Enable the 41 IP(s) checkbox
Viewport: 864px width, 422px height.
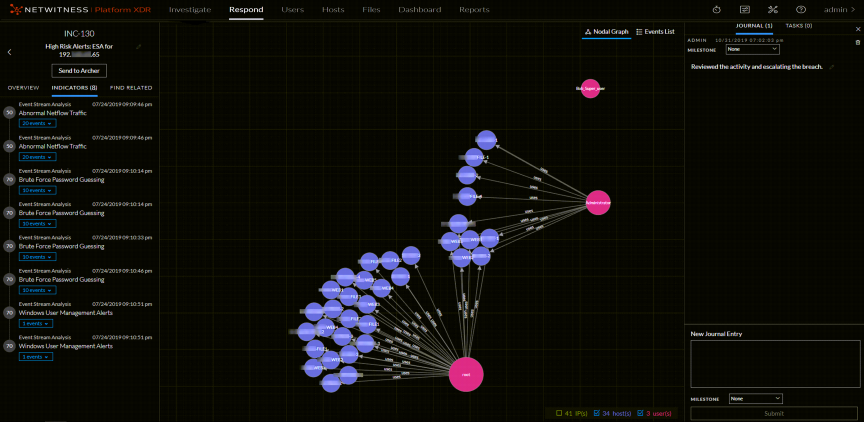click(559, 413)
